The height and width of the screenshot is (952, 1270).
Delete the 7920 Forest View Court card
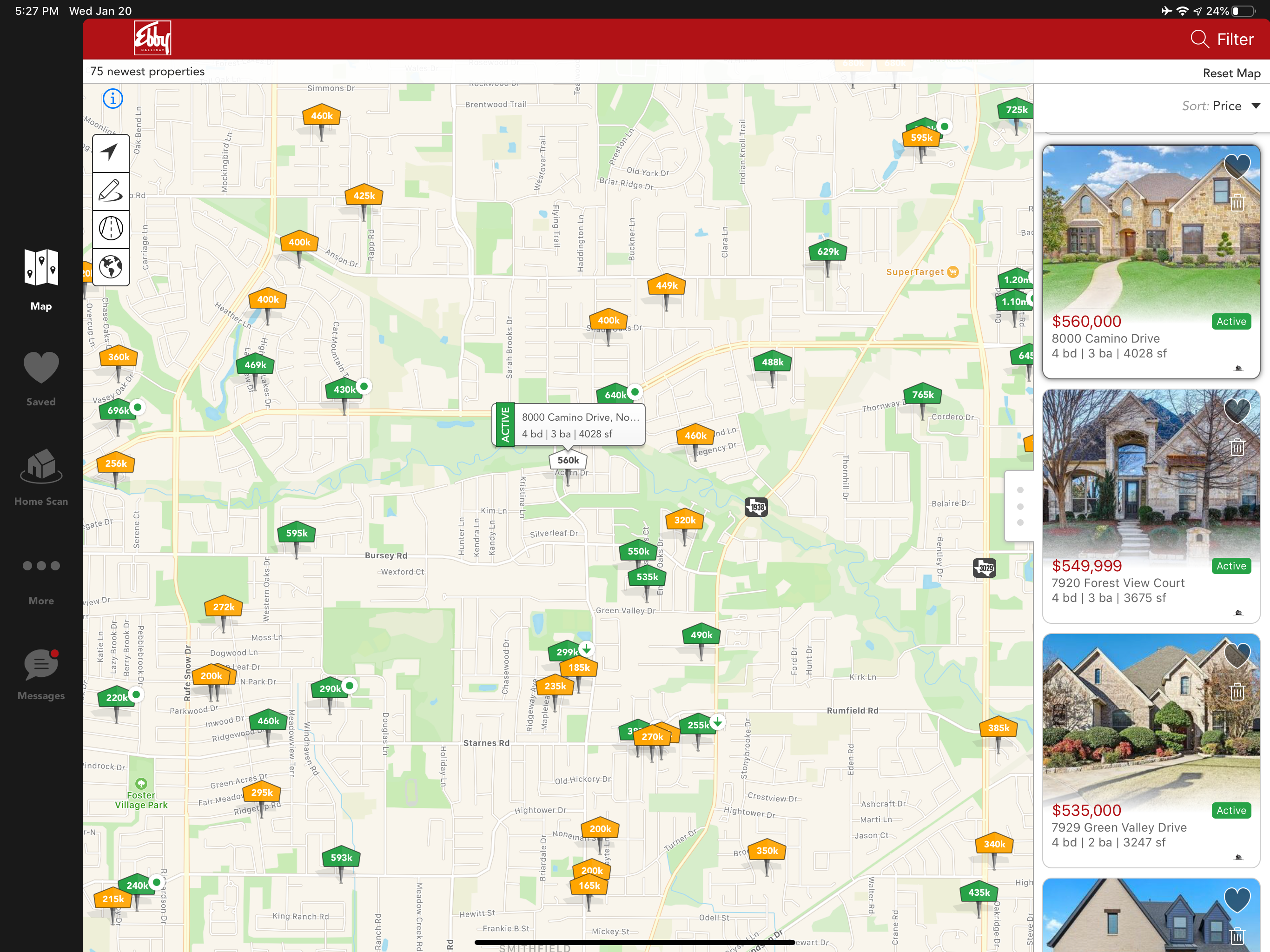(1237, 447)
